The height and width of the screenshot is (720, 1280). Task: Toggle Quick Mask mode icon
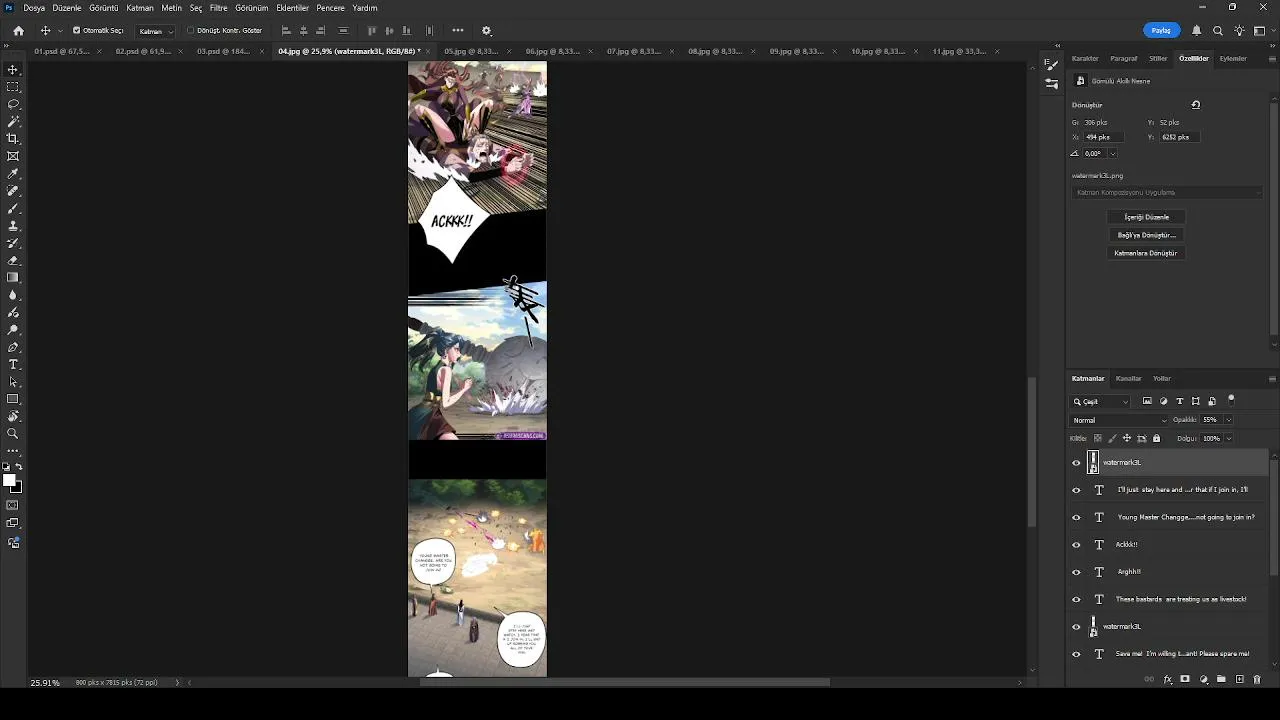[13, 505]
